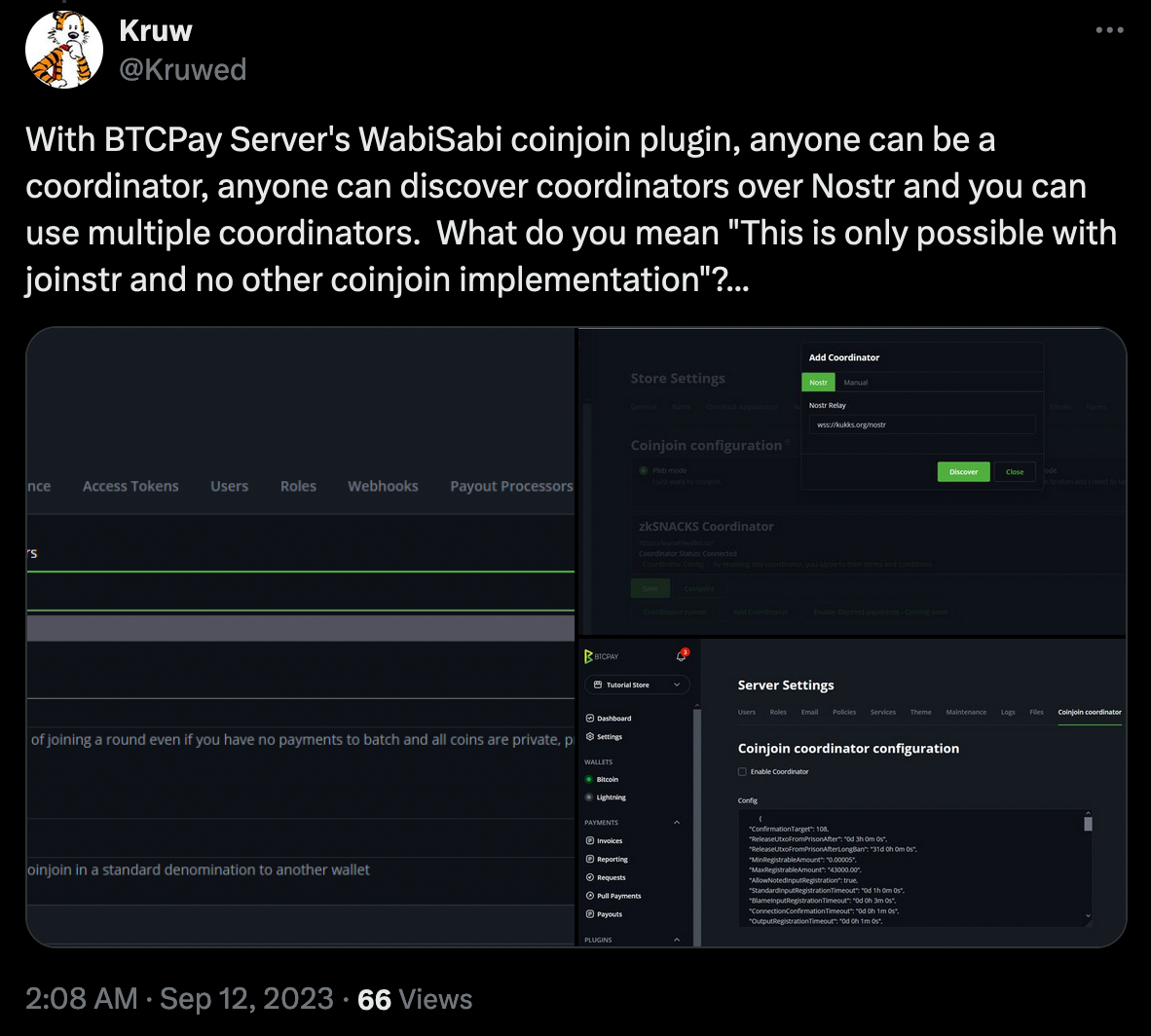Viewport: 1151px width, 1036px height.
Task: Click the "zkSNACKS Coordinator" heading
Action: point(706,527)
